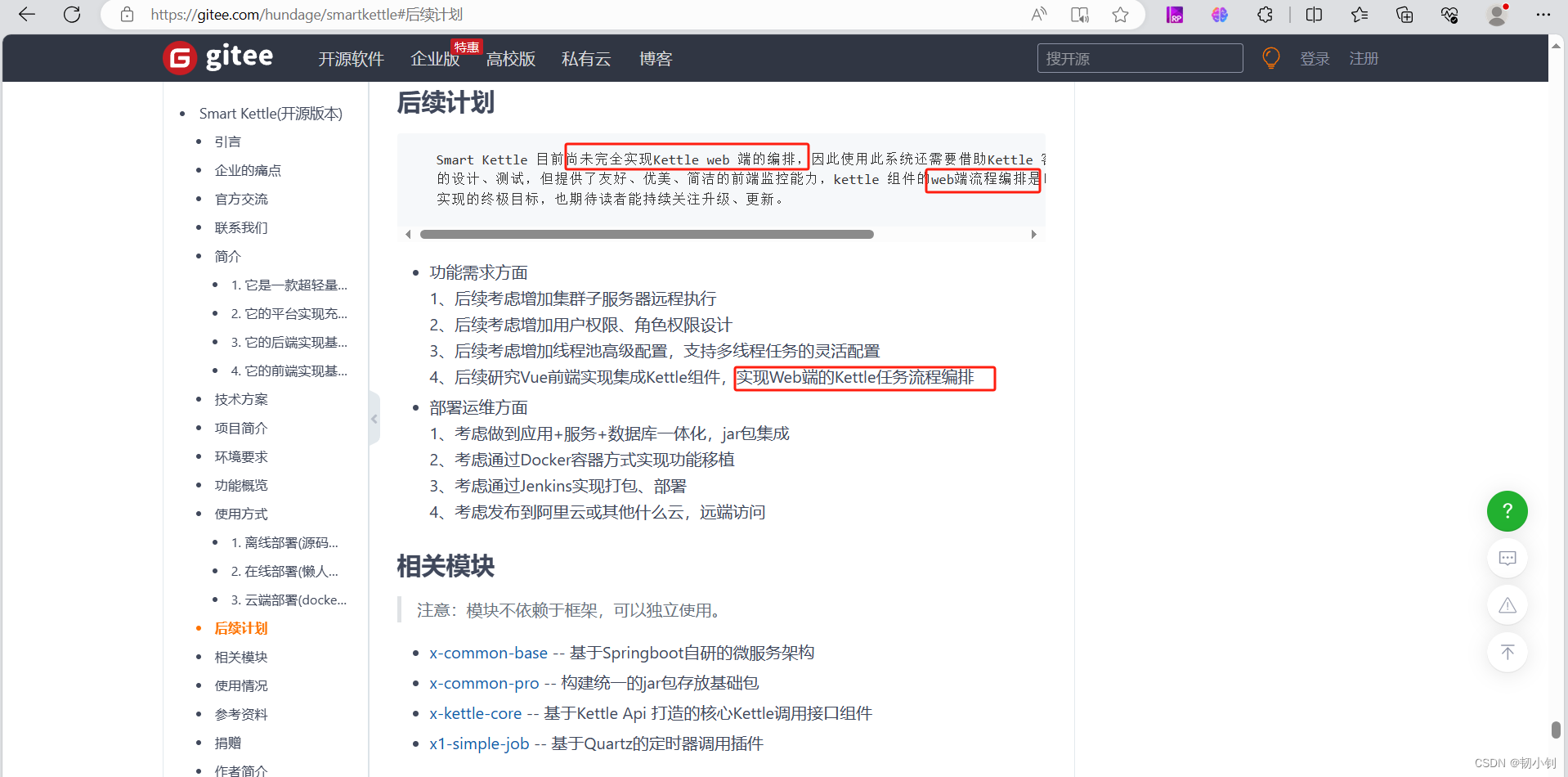
Task: Jump to 技术方案 in the sidebar
Action: [241, 399]
